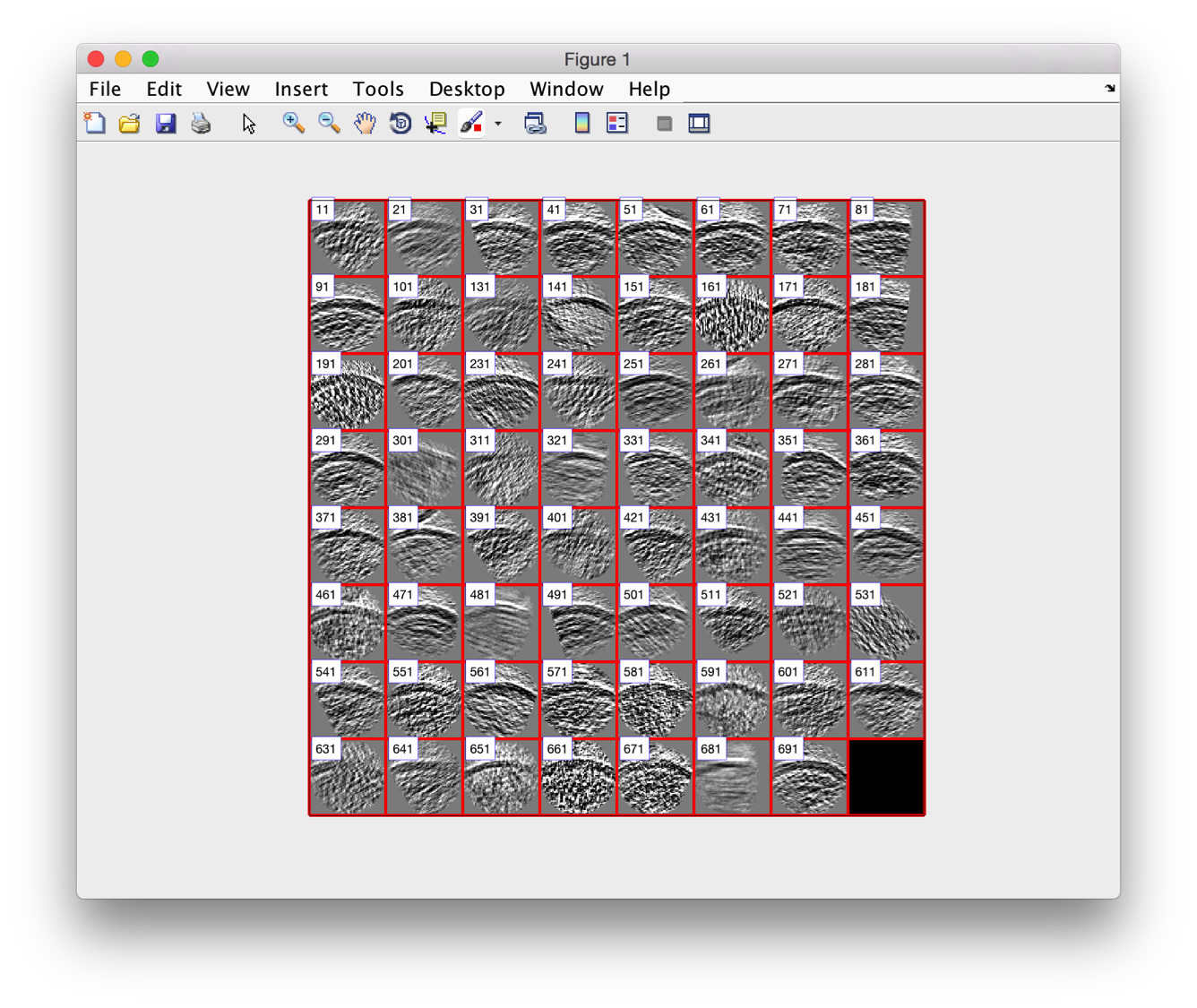Click the Link Plot toolbar button
Viewport: 1197px width, 1008px height.
tap(535, 123)
